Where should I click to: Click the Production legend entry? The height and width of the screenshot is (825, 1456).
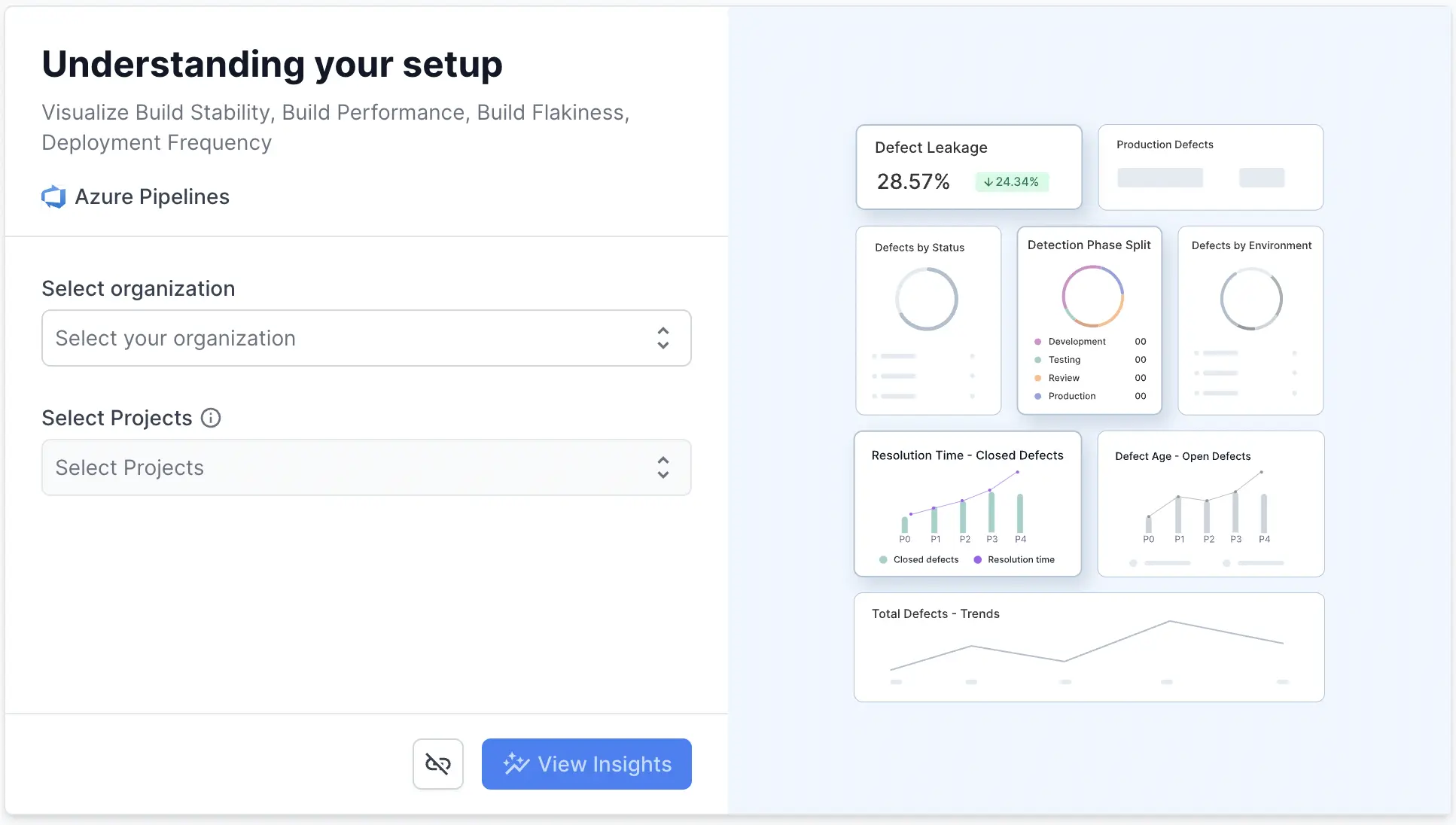pos(1071,396)
